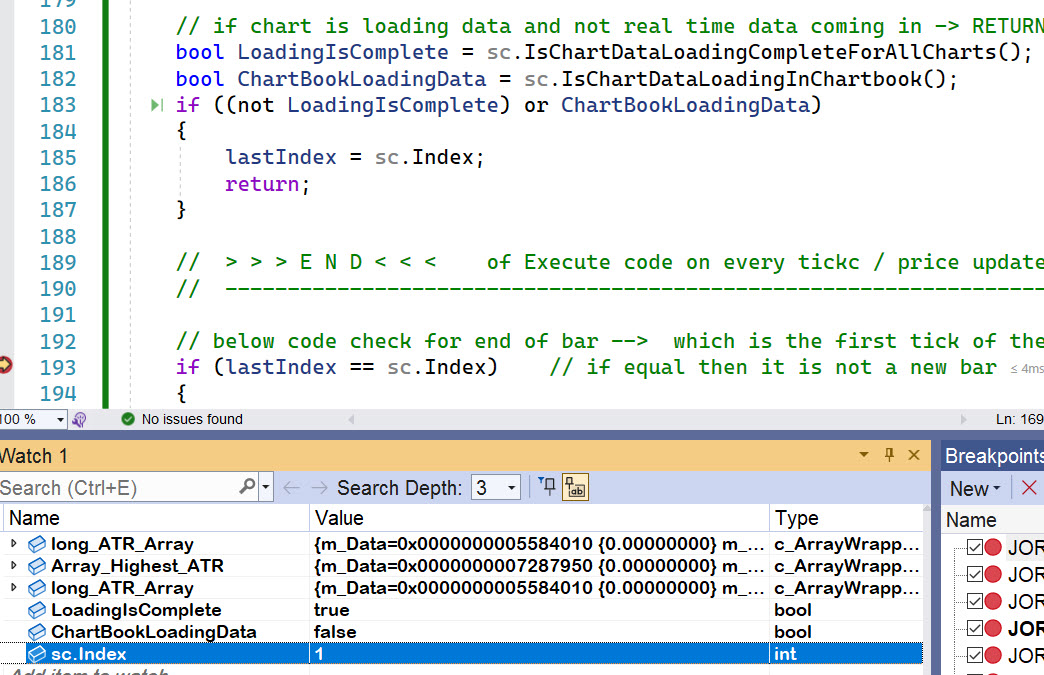1044x675 pixels.
Task: Click the search magnifier icon in Watch
Action: [247, 487]
